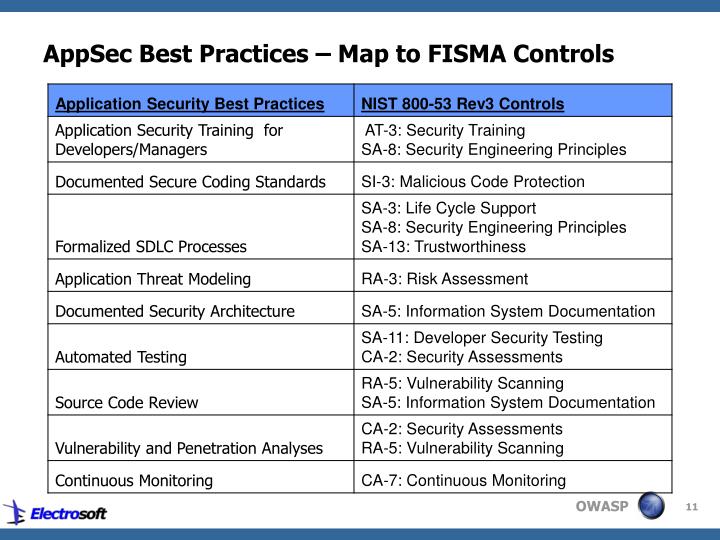Click SA-11: Developer Security Testing text
The width and height of the screenshot is (720, 540).
coord(482,338)
